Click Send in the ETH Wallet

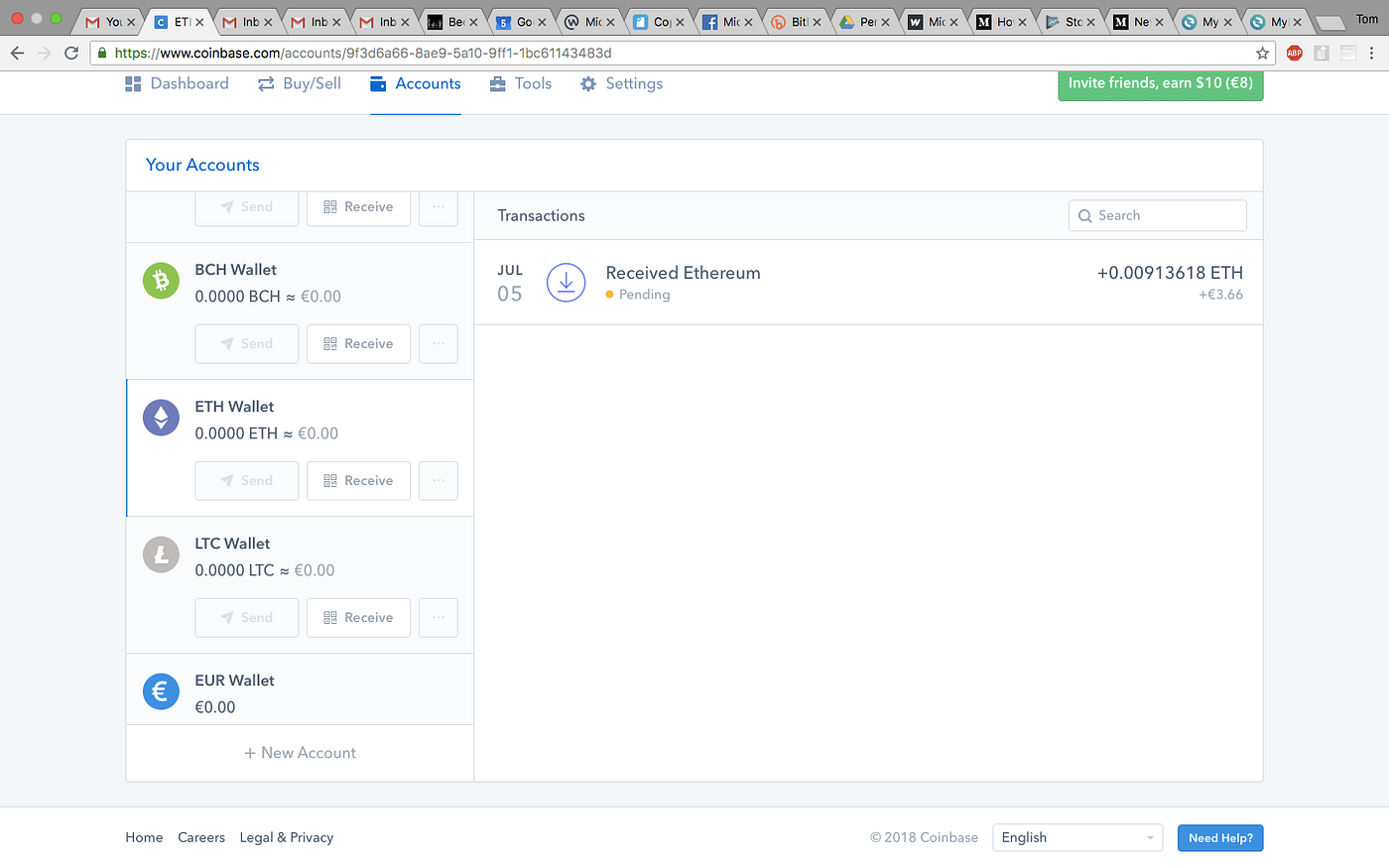[x=247, y=480]
